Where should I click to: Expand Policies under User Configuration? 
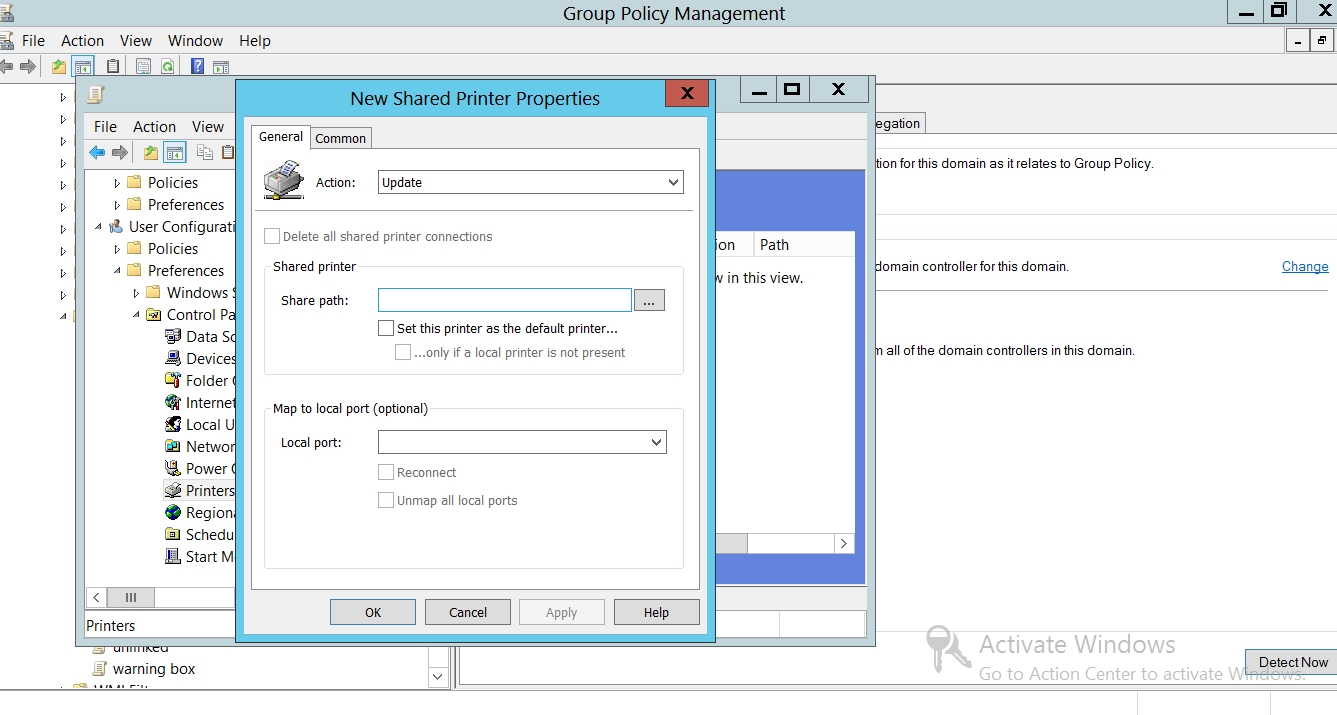[x=117, y=248]
